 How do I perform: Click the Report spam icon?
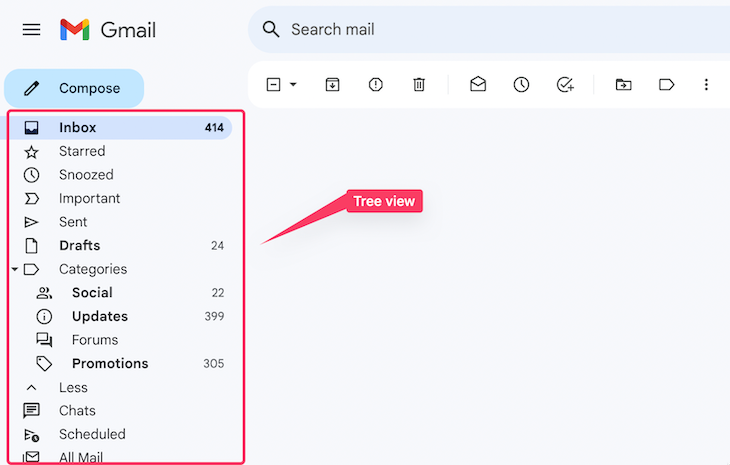point(376,85)
